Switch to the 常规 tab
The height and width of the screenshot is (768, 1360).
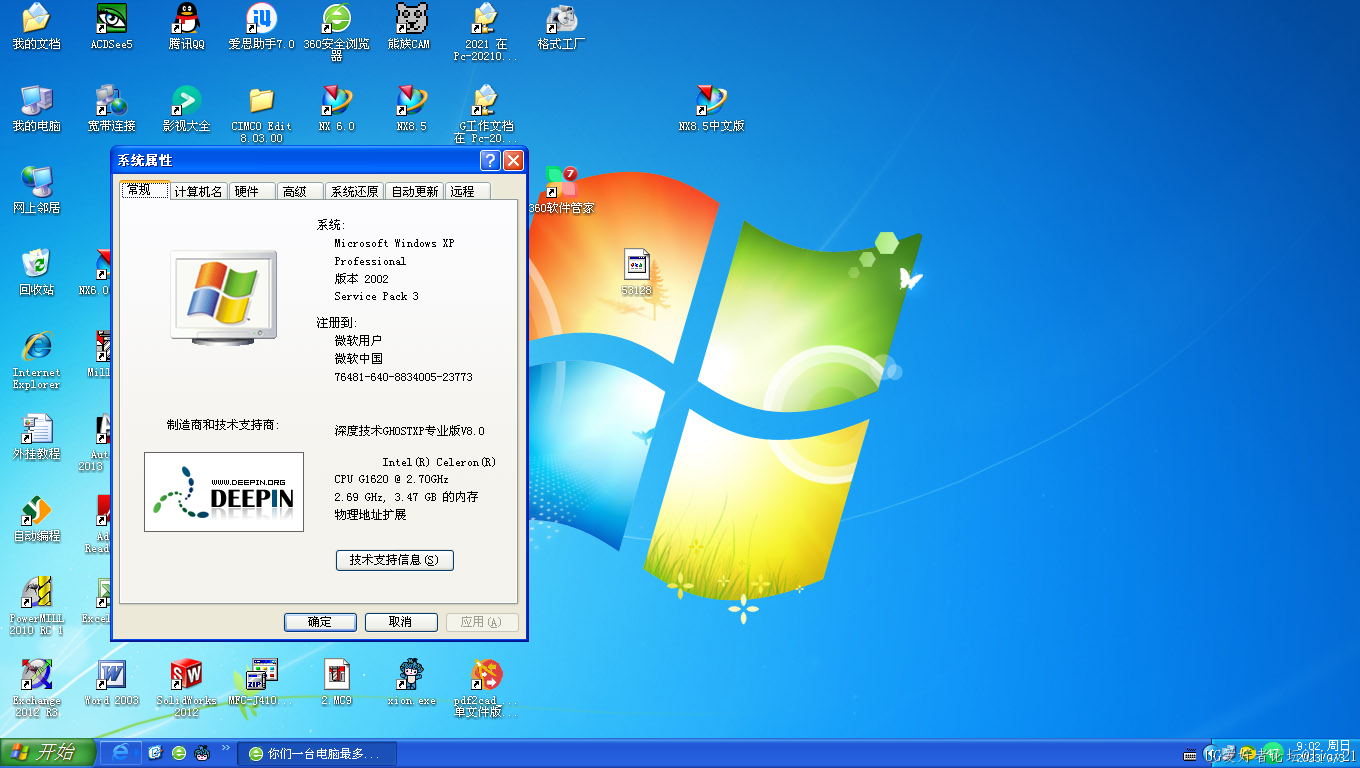(146, 190)
